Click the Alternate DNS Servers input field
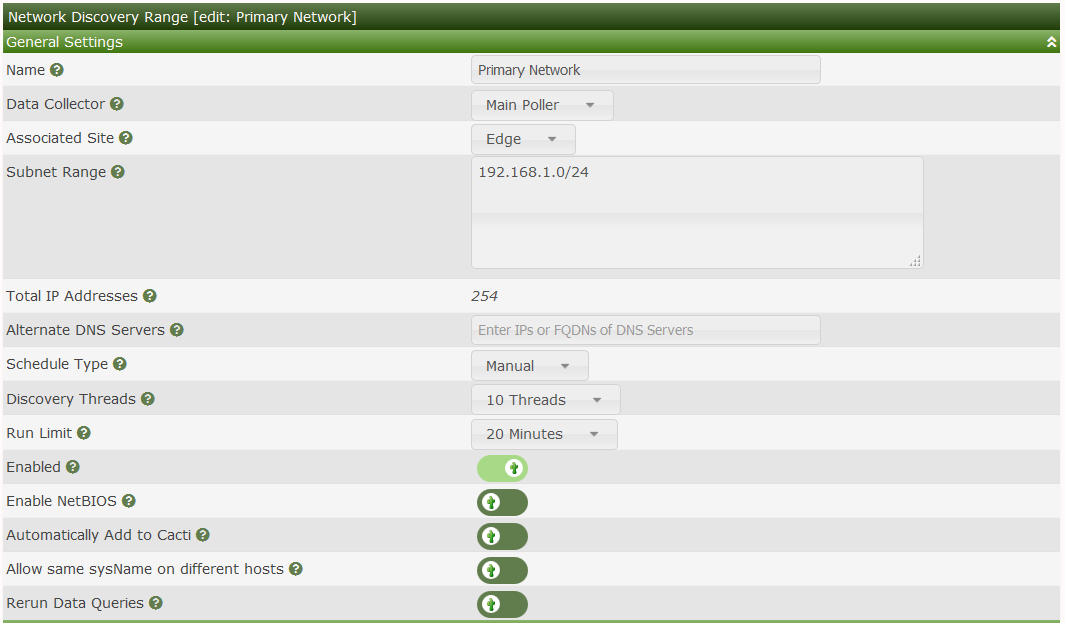Screen dimensions: 1065x623 (x=645, y=330)
